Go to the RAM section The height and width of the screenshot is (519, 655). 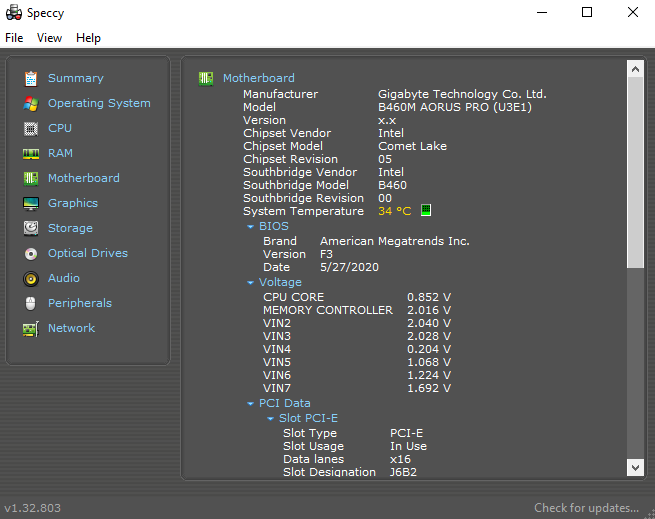pyautogui.click(x=60, y=153)
